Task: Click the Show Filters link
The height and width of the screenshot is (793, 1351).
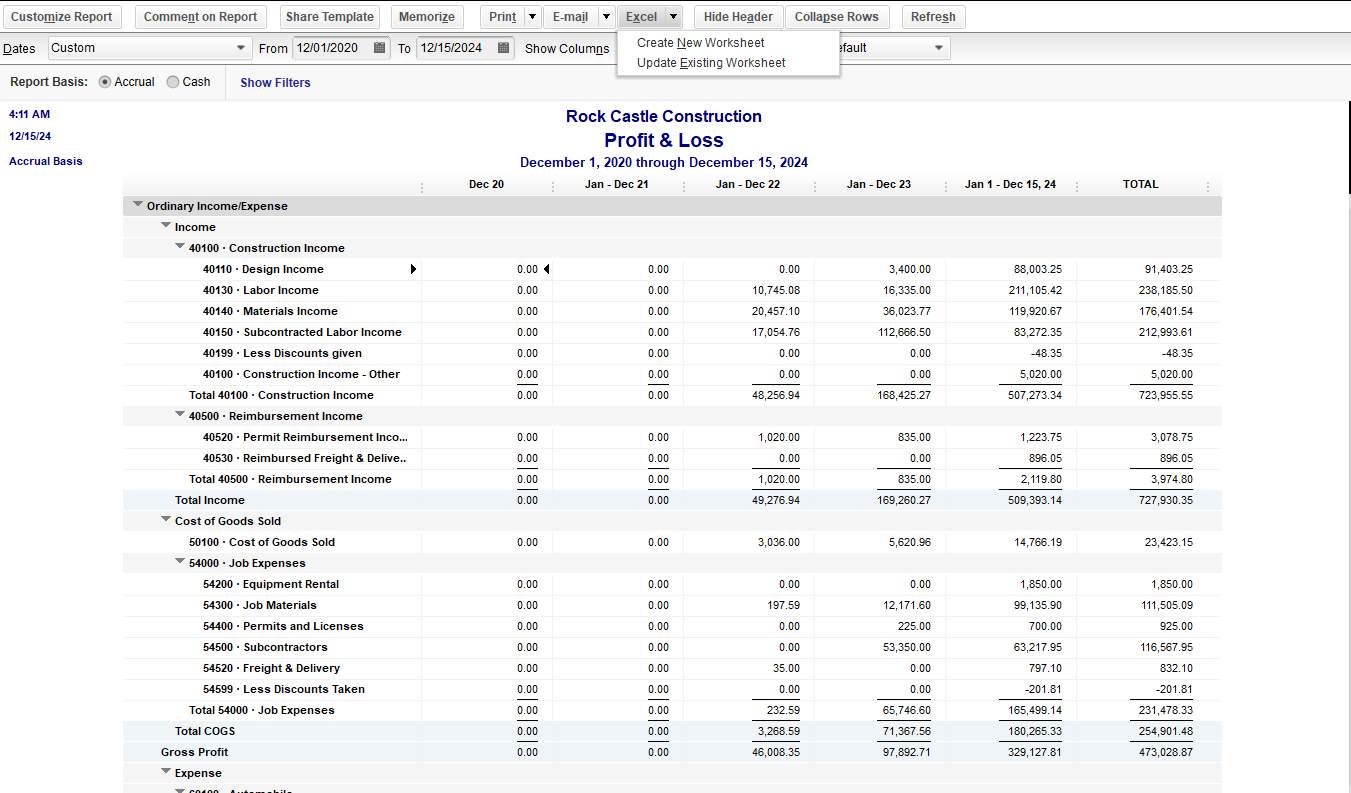Action: pos(275,83)
